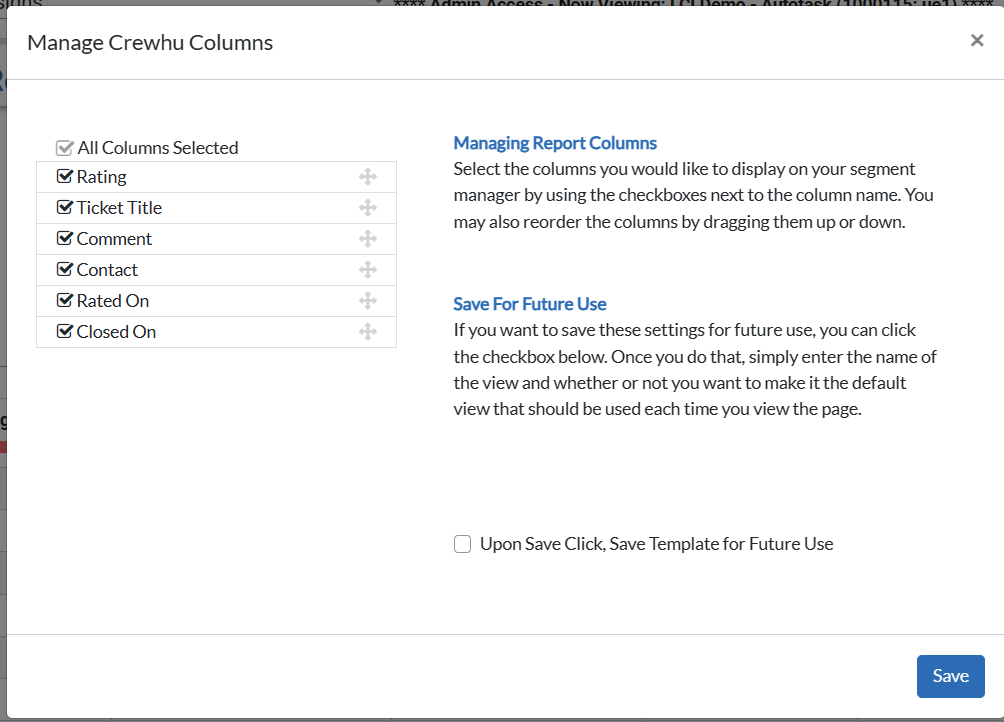Viewport: 1004px width, 722px height.
Task: Click the Save For Future Use heading
Action: pyautogui.click(x=530, y=303)
